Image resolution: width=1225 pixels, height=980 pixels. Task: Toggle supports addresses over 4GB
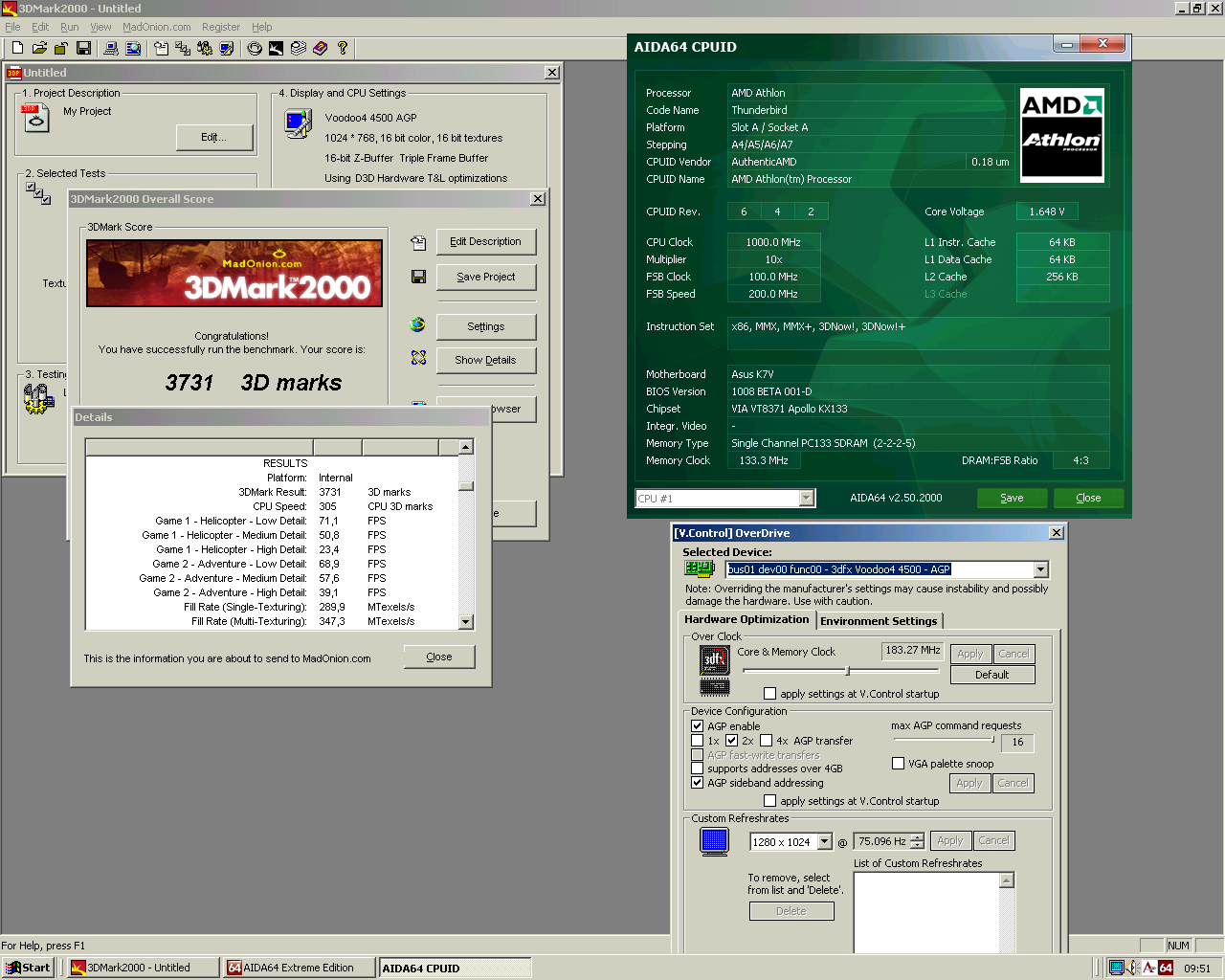coord(698,768)
